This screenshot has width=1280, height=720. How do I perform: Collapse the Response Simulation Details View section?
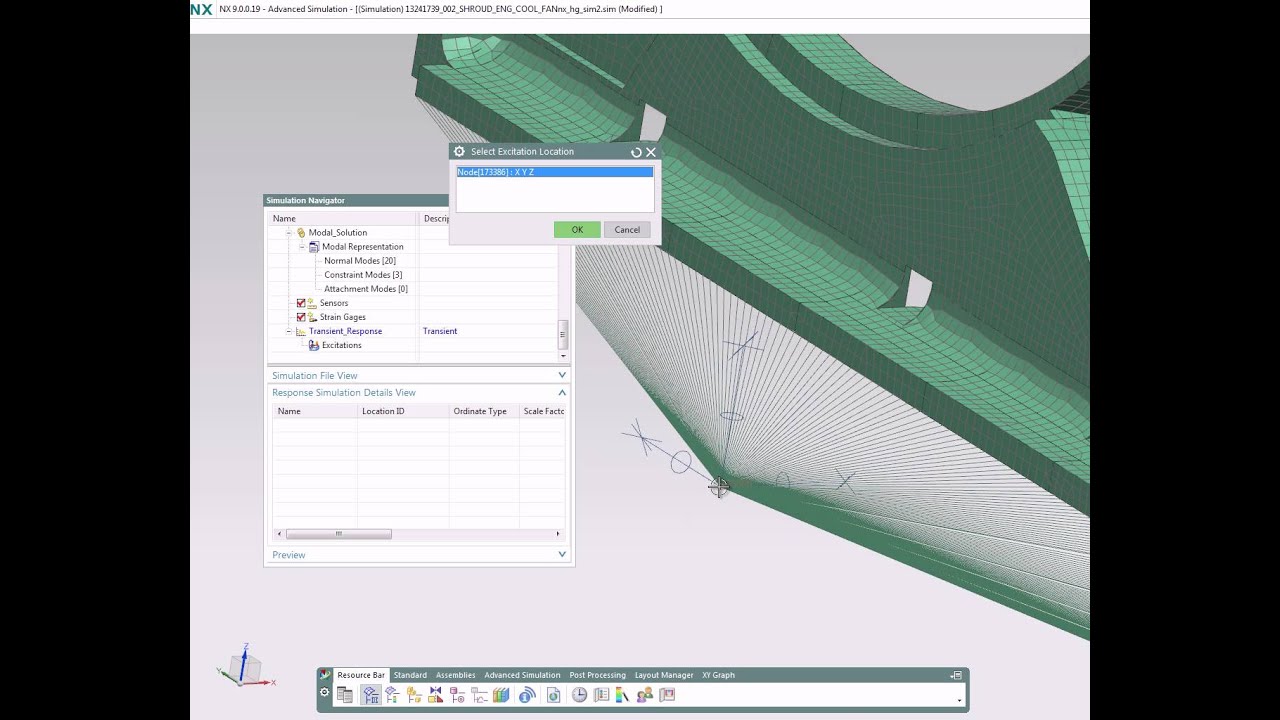point(562,392)
